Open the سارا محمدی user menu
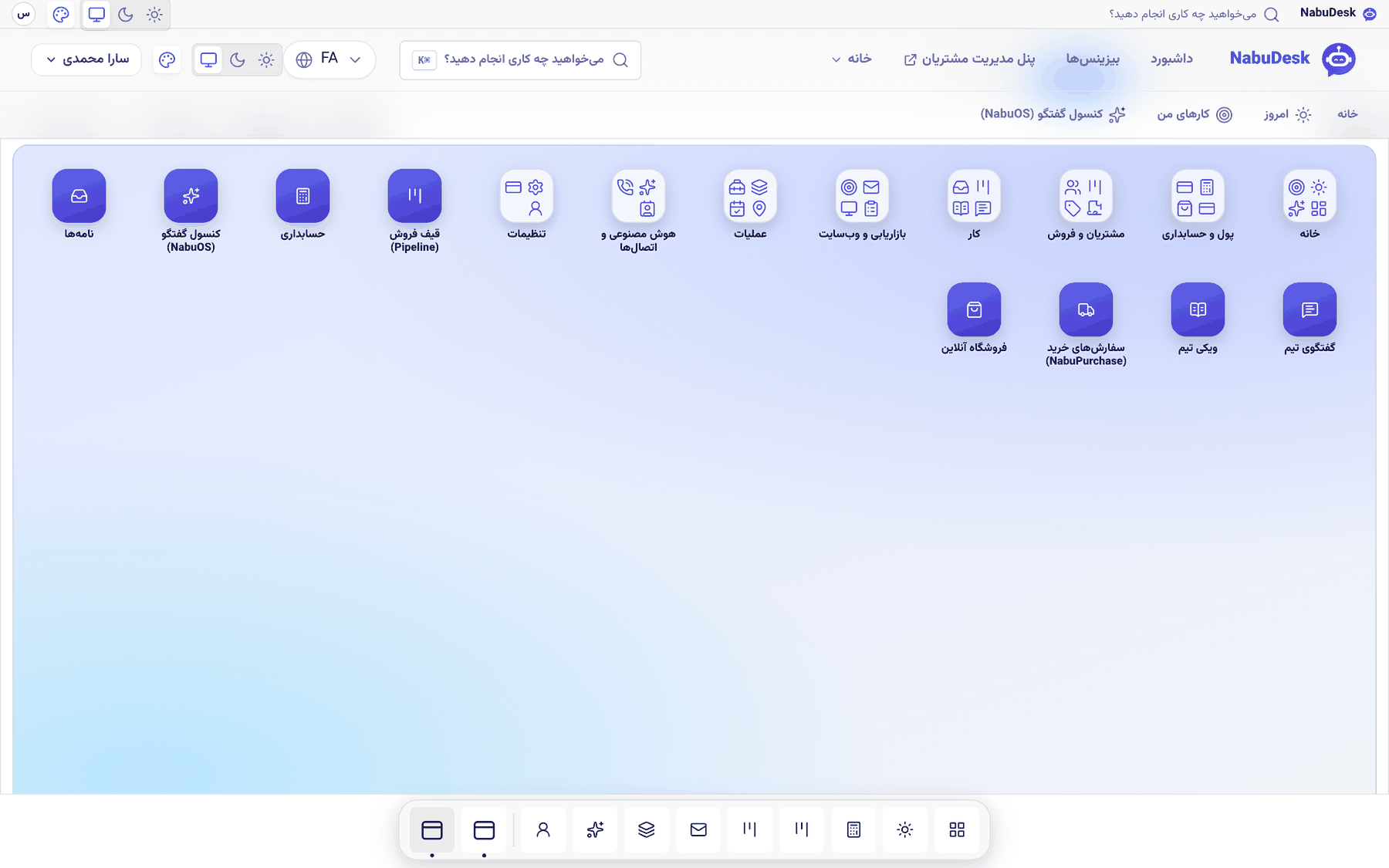Image resolution: width=1389 pixels, height=868 pixels. coord(86,59)
